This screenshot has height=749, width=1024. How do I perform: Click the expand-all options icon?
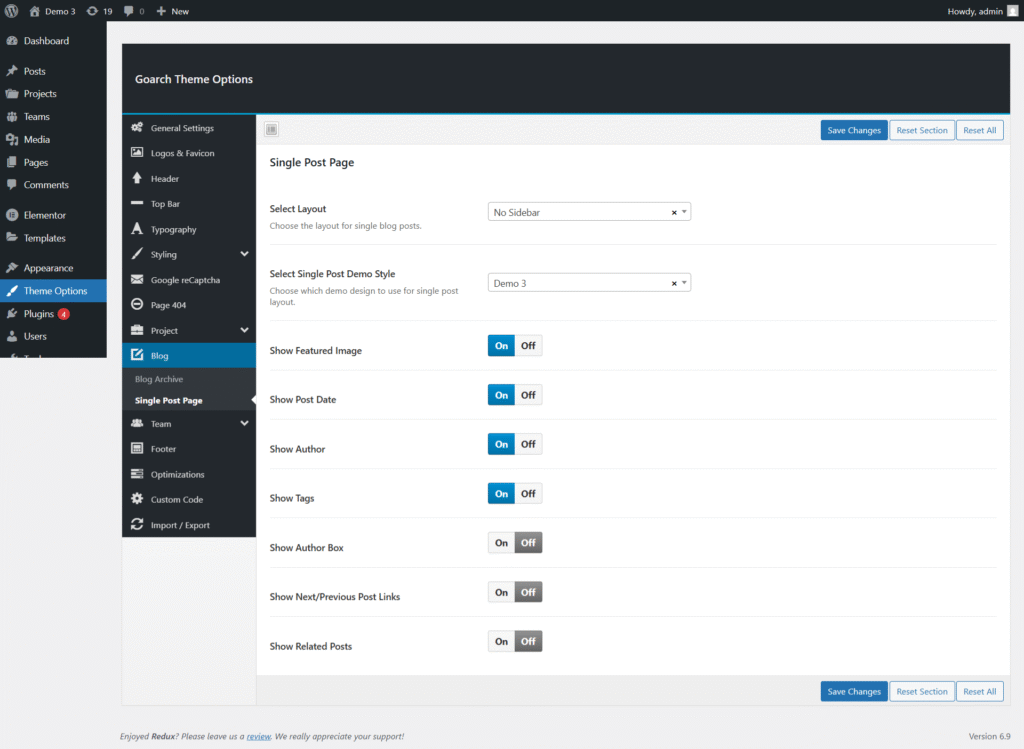point(272,129)
